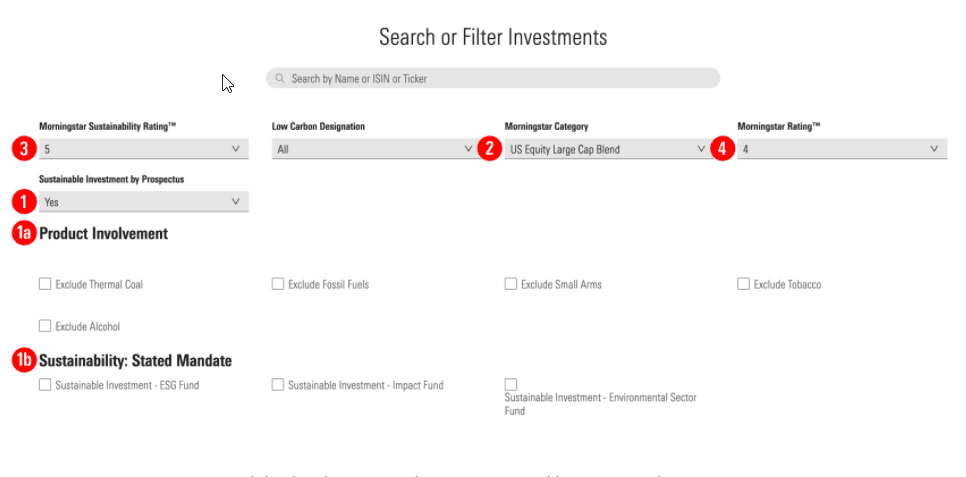Click the red step 2 marker
This screenshot has height=477, width=966.
(488, 149)
